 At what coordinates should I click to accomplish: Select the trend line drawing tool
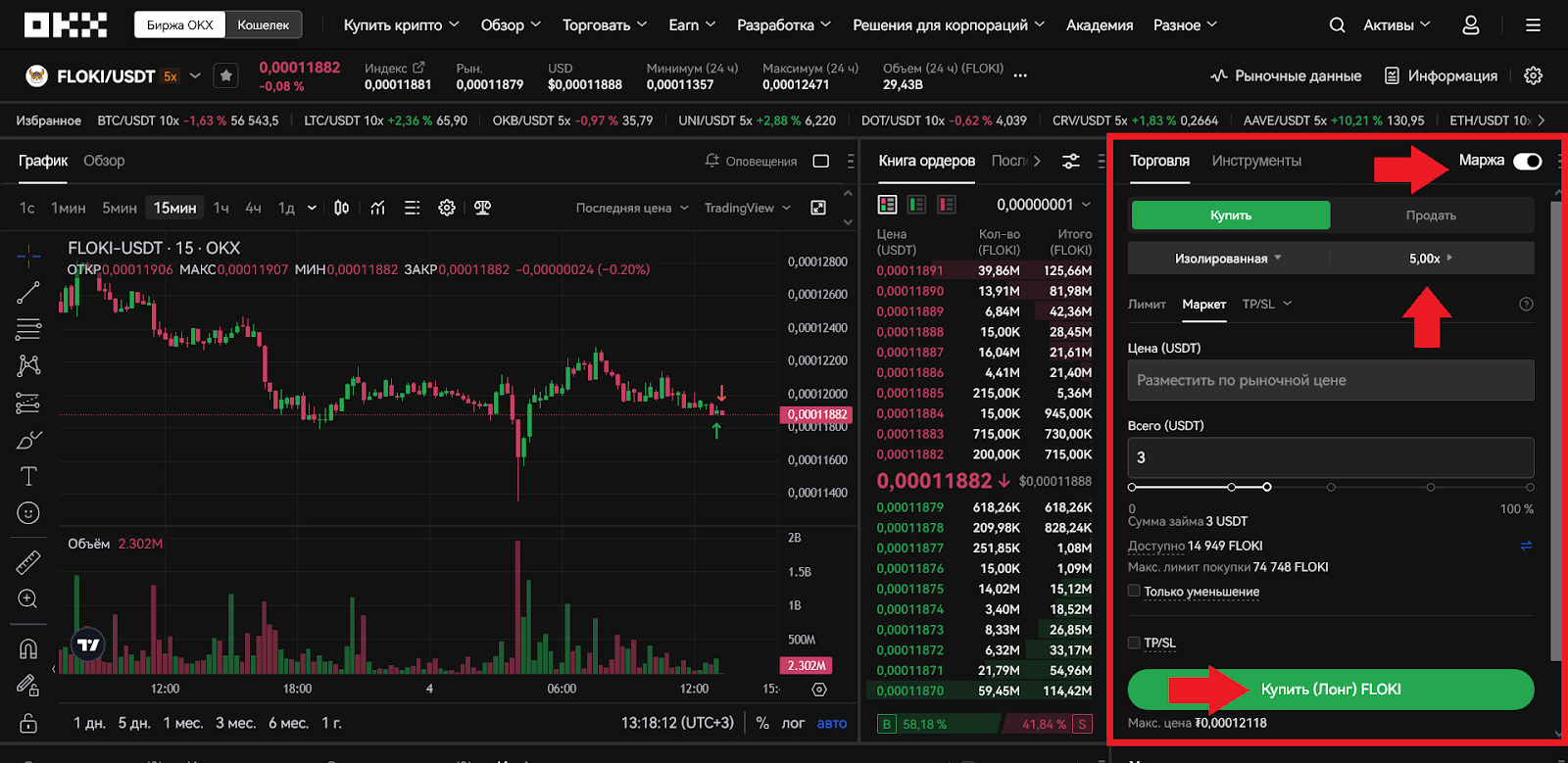(x=28, y=292)
